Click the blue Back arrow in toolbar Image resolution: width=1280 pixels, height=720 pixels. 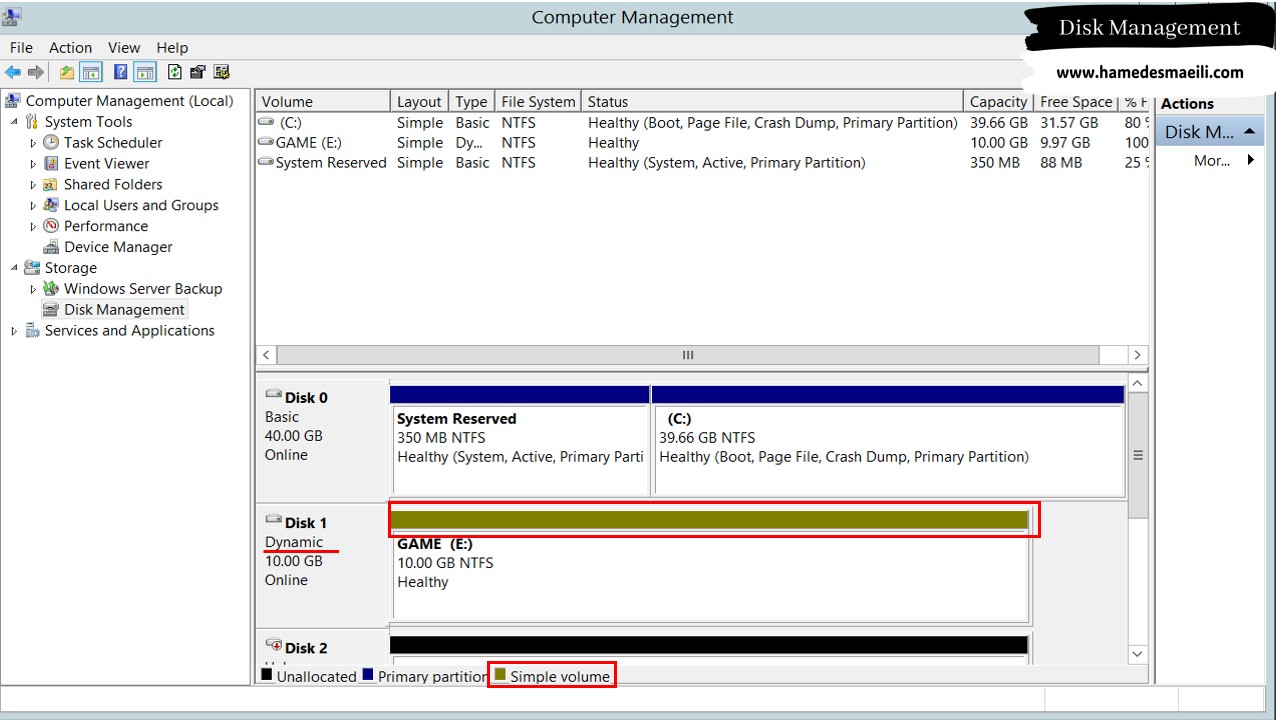pyautogui.click(x=13, y=72)
